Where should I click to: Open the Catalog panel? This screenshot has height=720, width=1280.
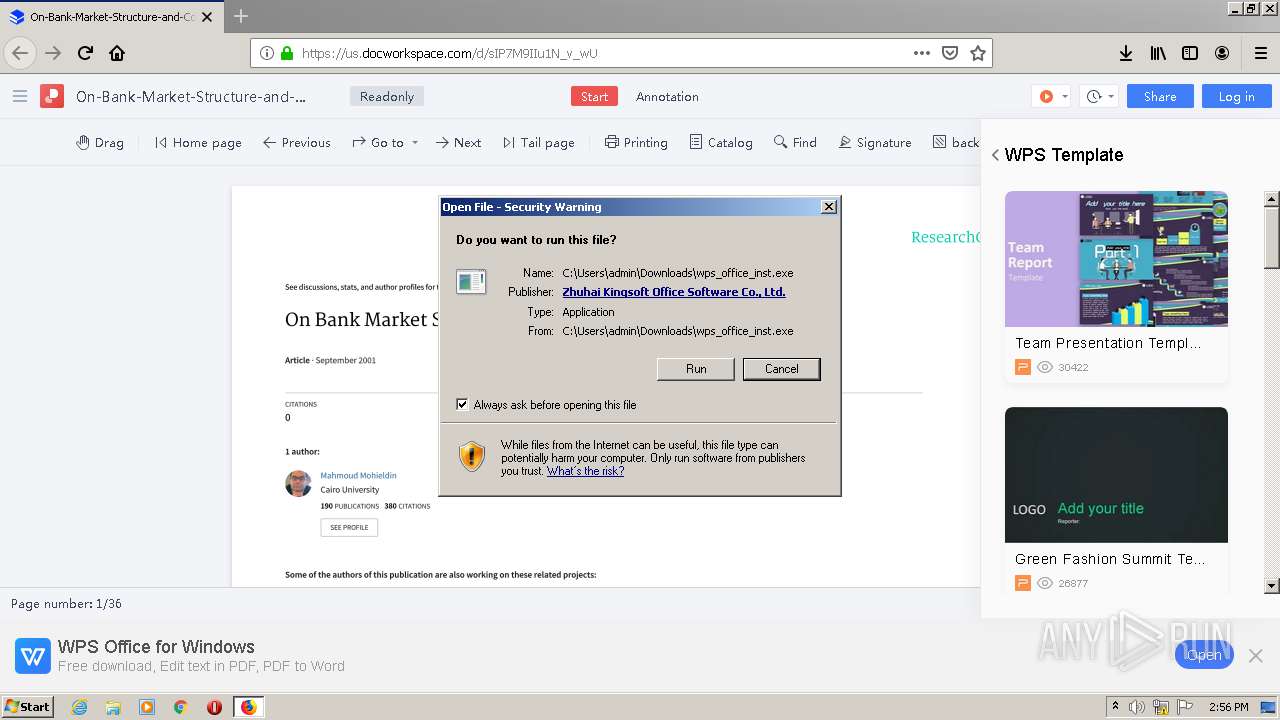click(x=721, y=142)
